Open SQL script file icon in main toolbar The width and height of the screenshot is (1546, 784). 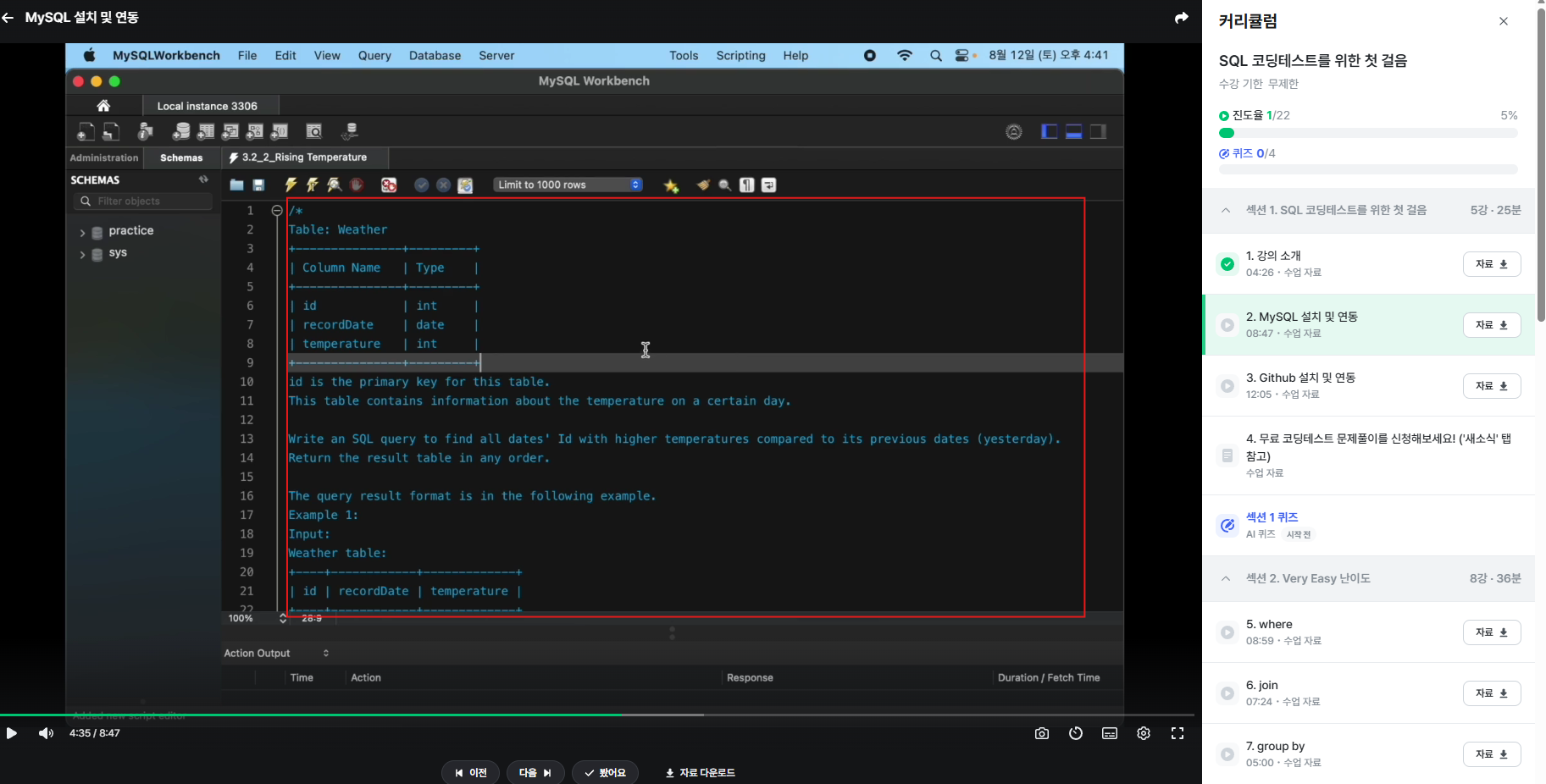[x=111, y=131]
